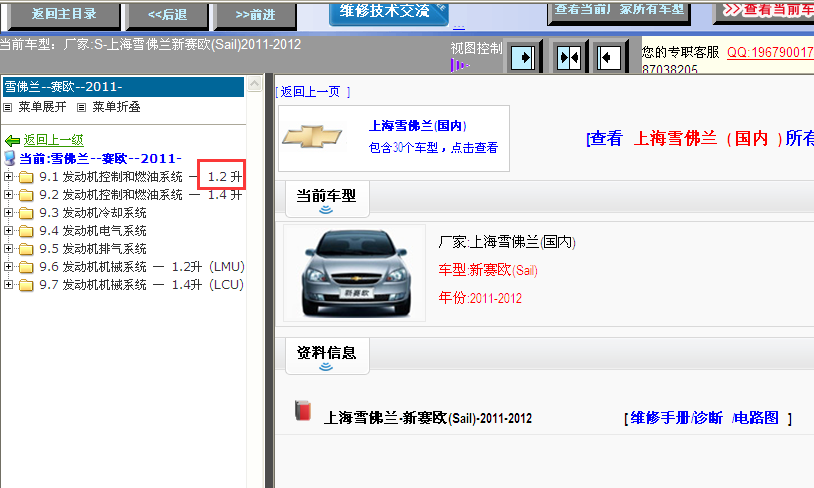Expand 9.3 发动机冷却系统 node
The height and width of the screenshot is (488, 814).
[8, 212]
